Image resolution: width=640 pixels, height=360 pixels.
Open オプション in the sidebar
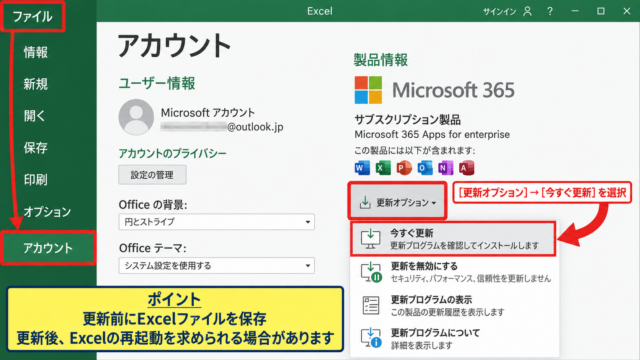click(47, 212)
